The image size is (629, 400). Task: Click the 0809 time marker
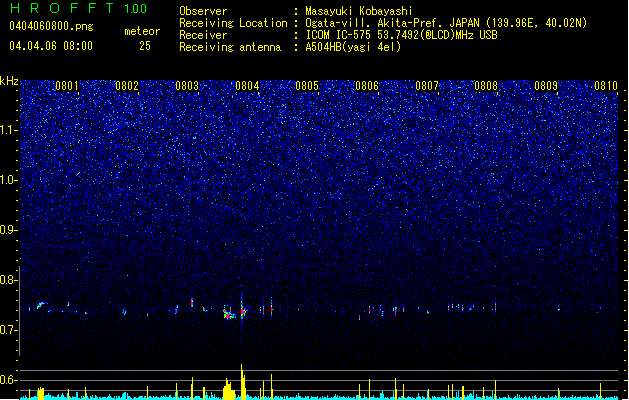546,86
